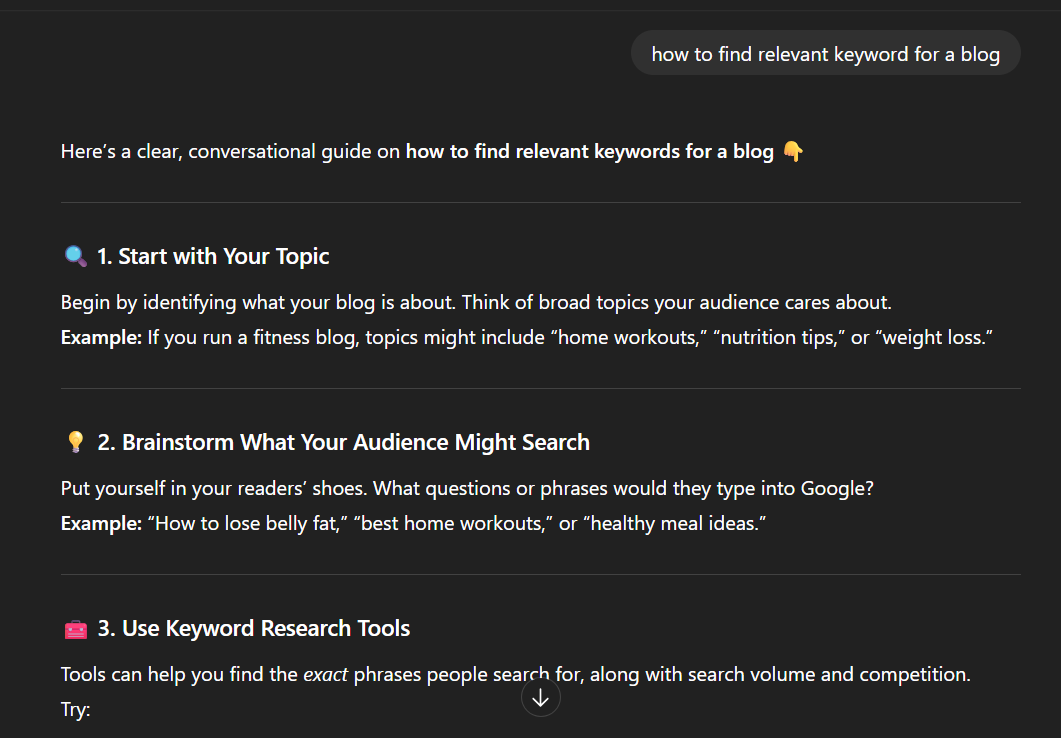Image resolution: width=1061 pixels, height=738 pixels.
Task: Click the pointing-down hand emoji in the intro line
Action: click(792, 152)
